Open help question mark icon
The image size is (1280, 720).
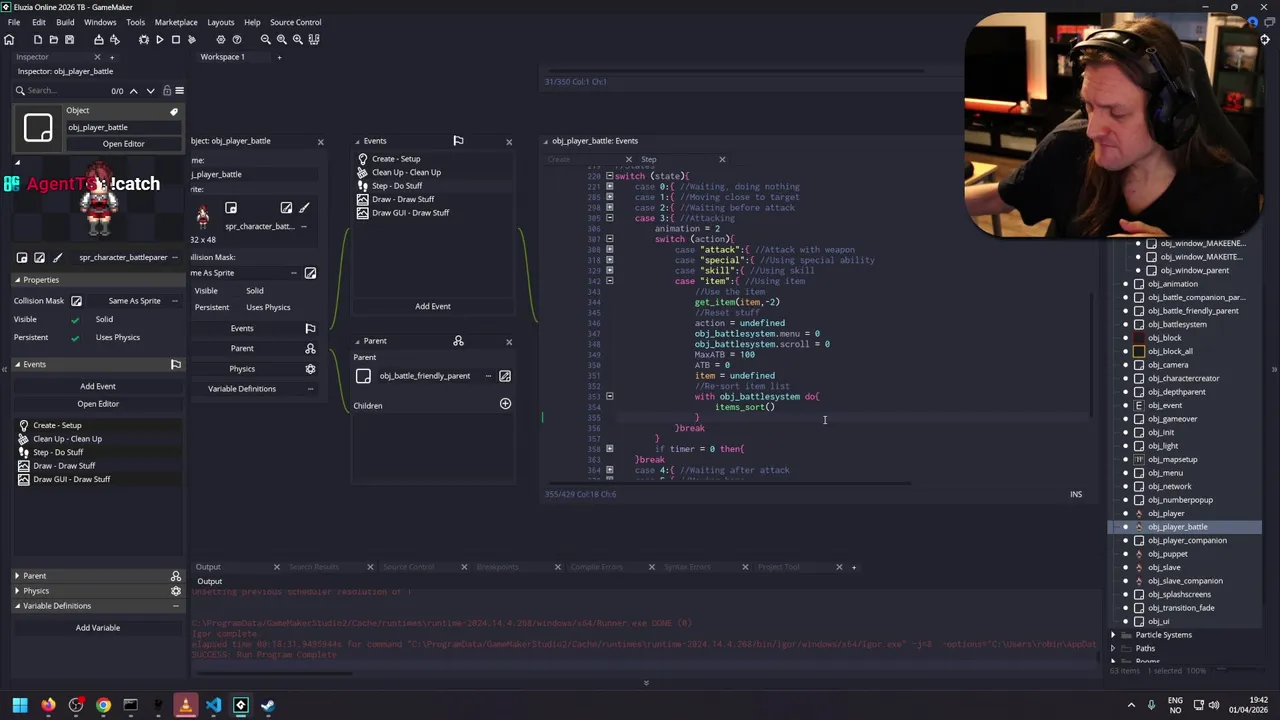click(237, 39)
